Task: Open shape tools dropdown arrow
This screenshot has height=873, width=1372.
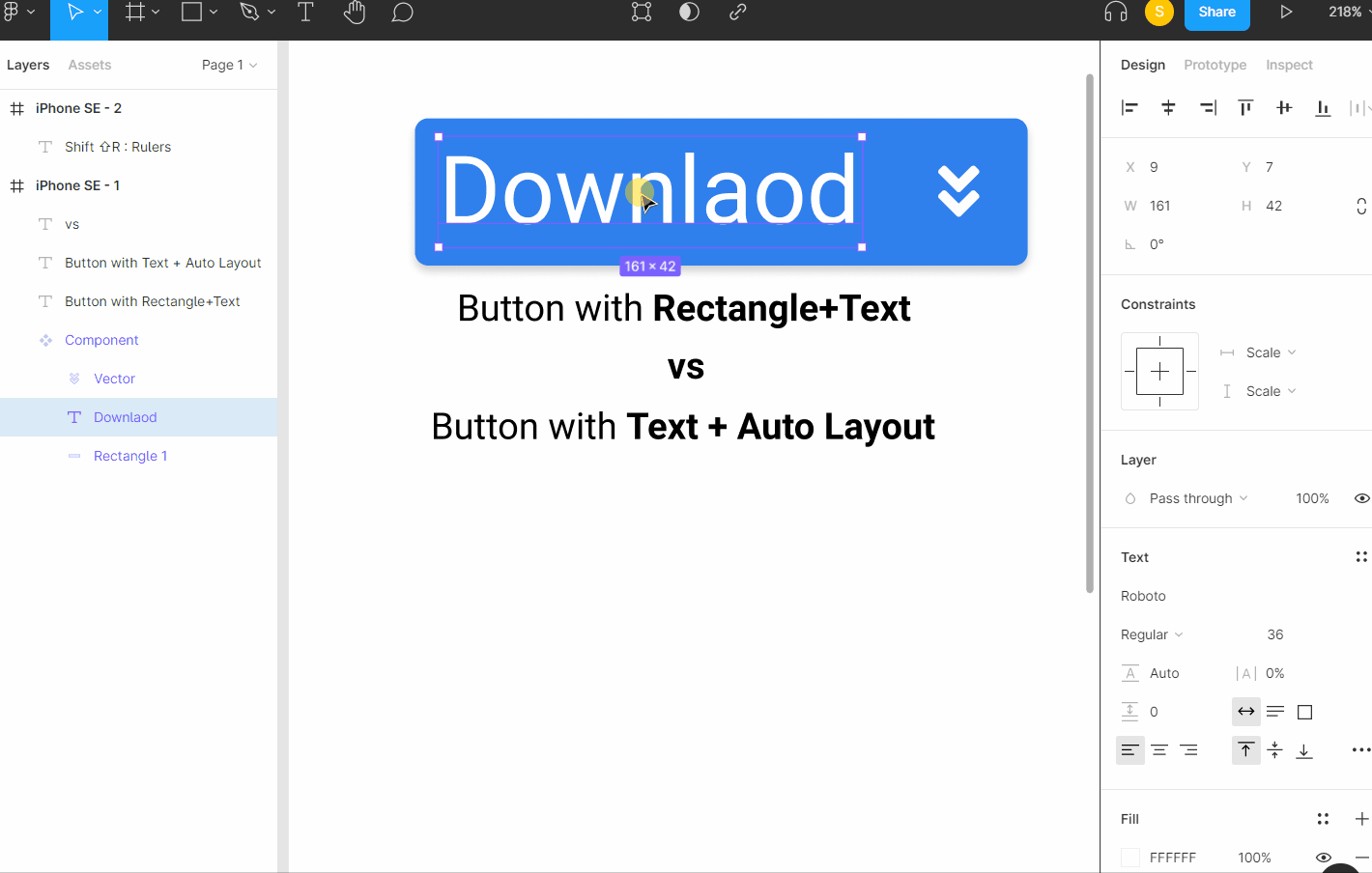Action: [214, 12]
